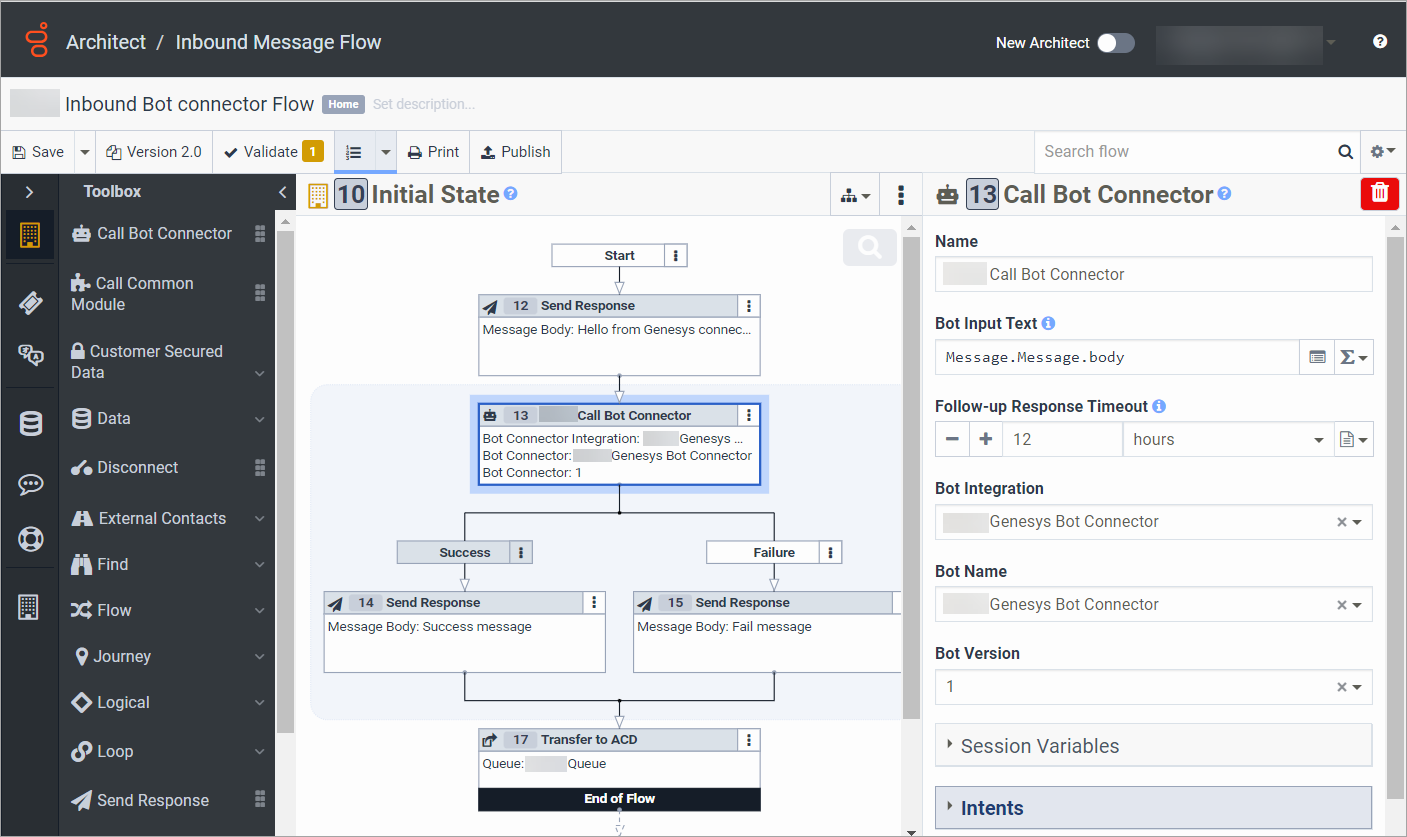1407x837 pixels.
Task: Open the flow hierarchy layout dropdown
Action: tap(855, 195)
